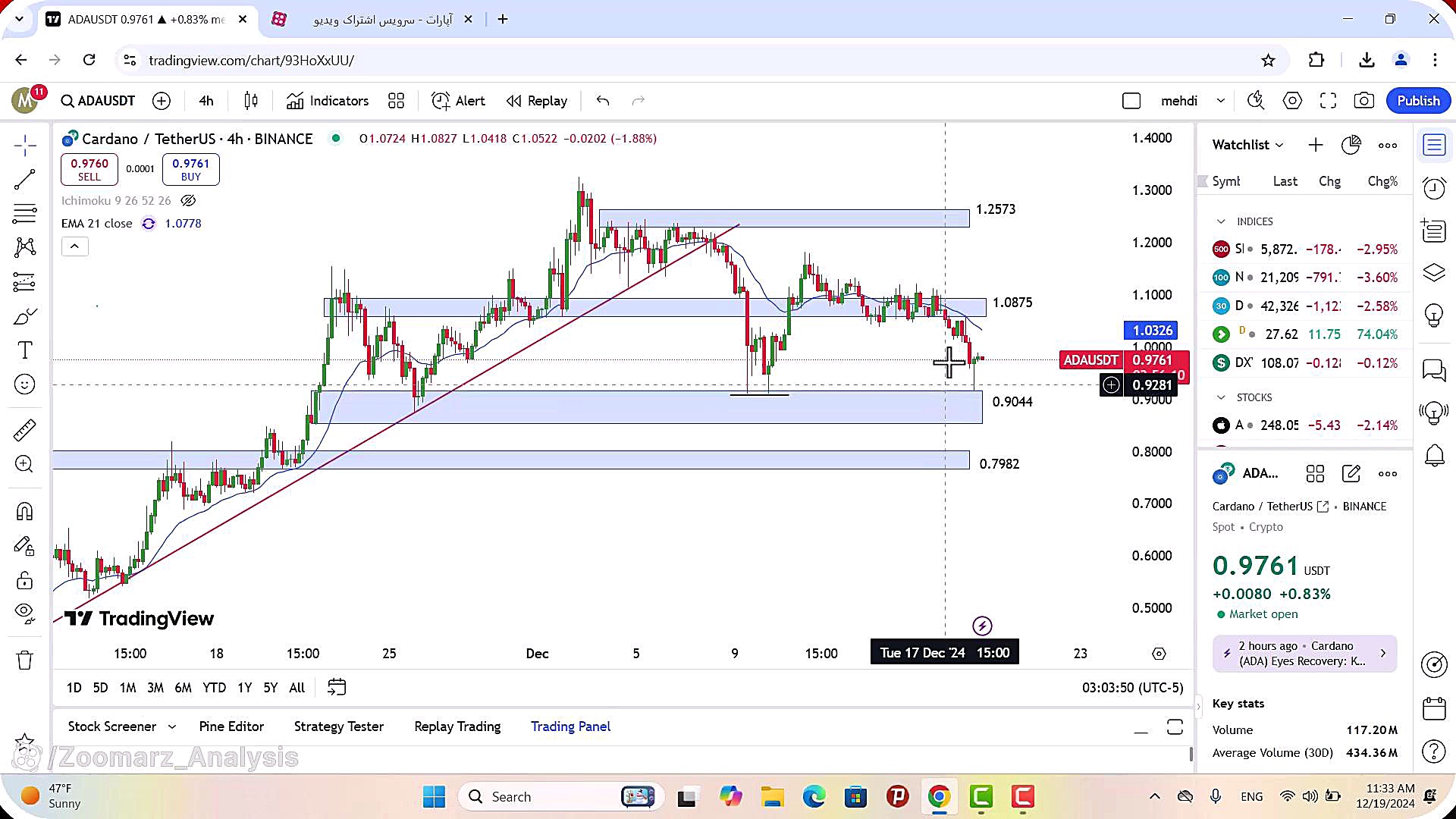Select the brush drawing tool
The width and height of the screenshot is (1456, 819).
[25, 316]
